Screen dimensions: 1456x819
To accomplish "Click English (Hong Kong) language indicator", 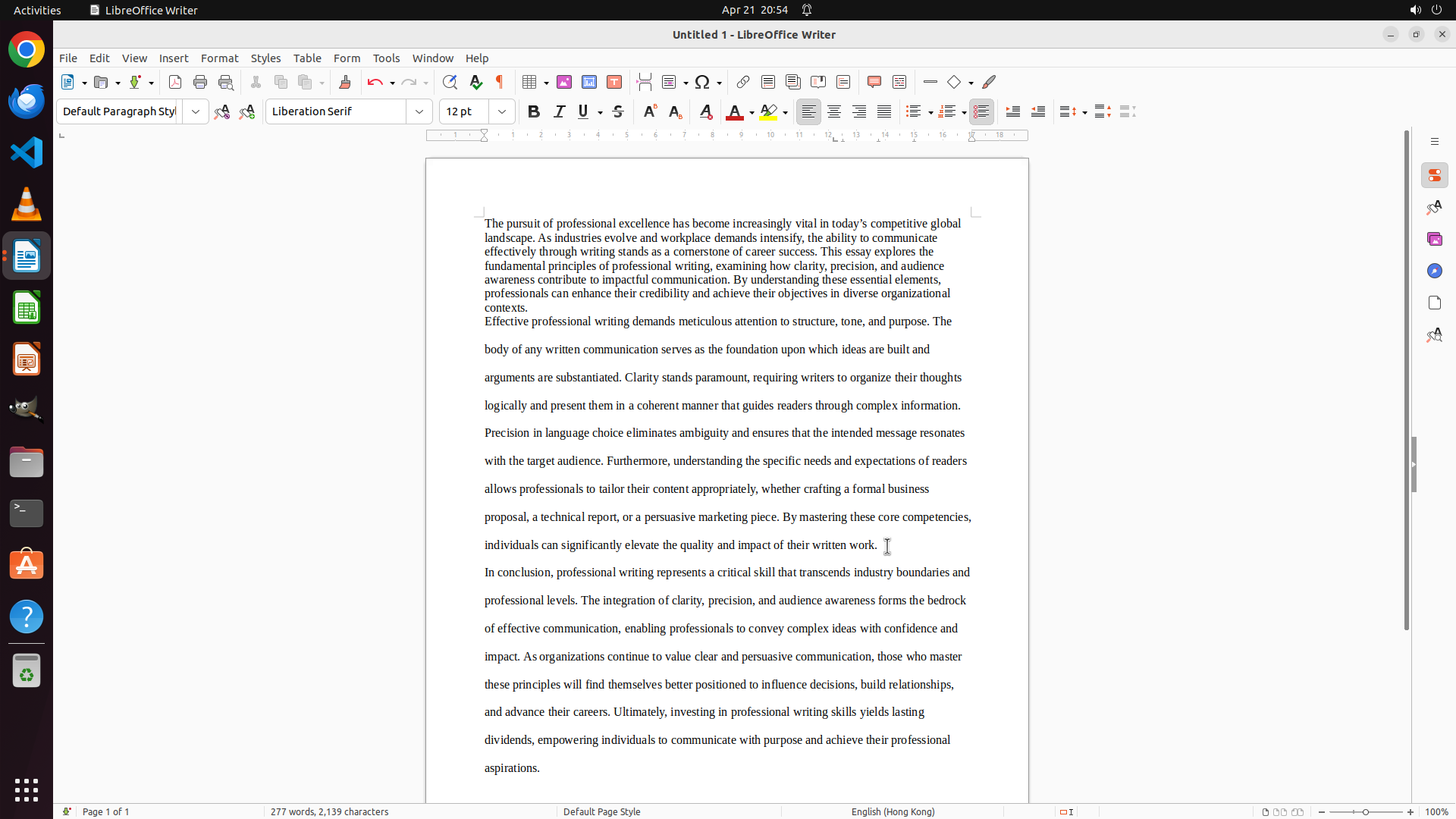I will pyautogui.click(x=893, y=811).
